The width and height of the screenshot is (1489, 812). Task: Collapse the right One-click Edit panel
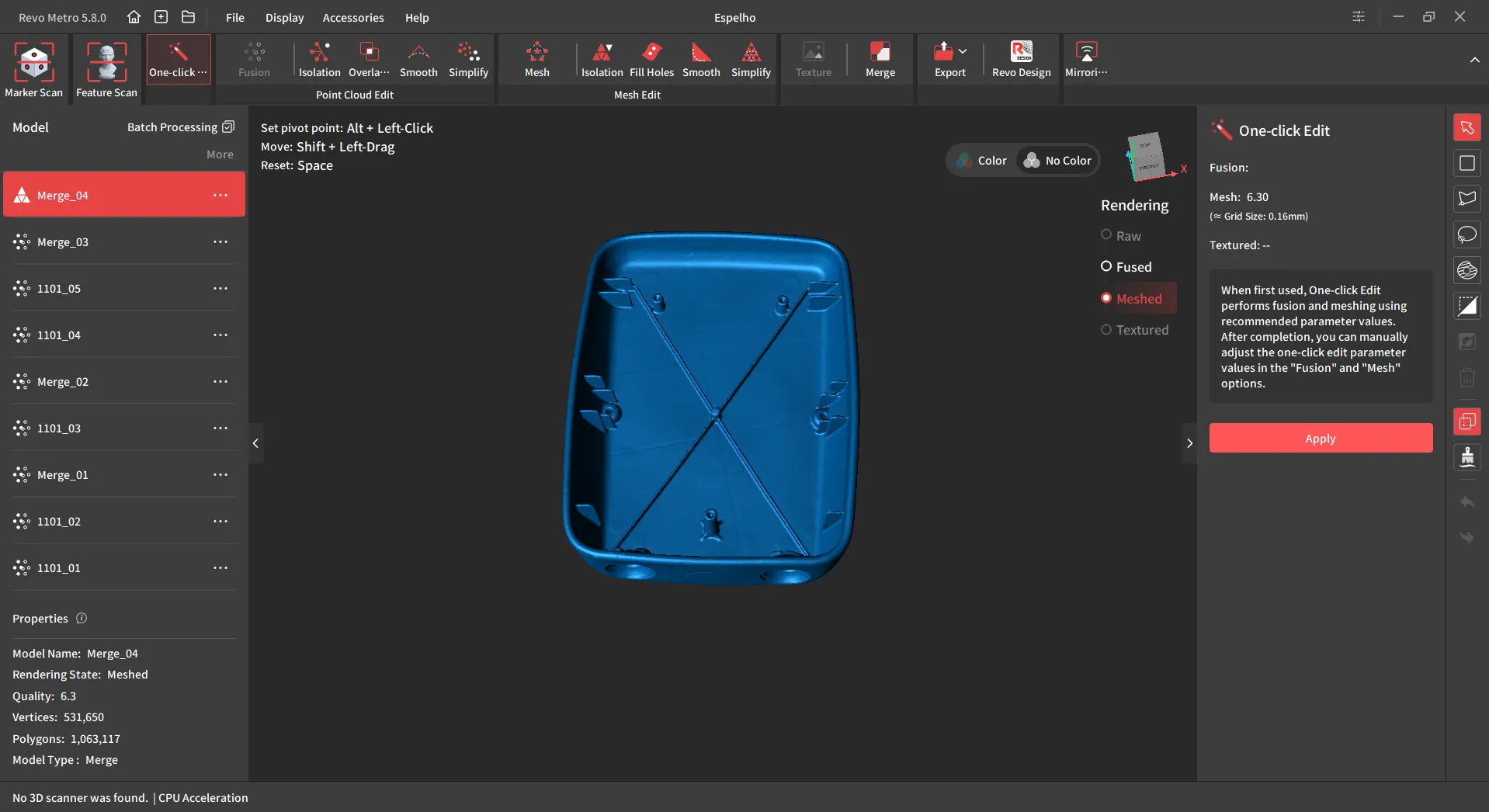[1189, 443]
